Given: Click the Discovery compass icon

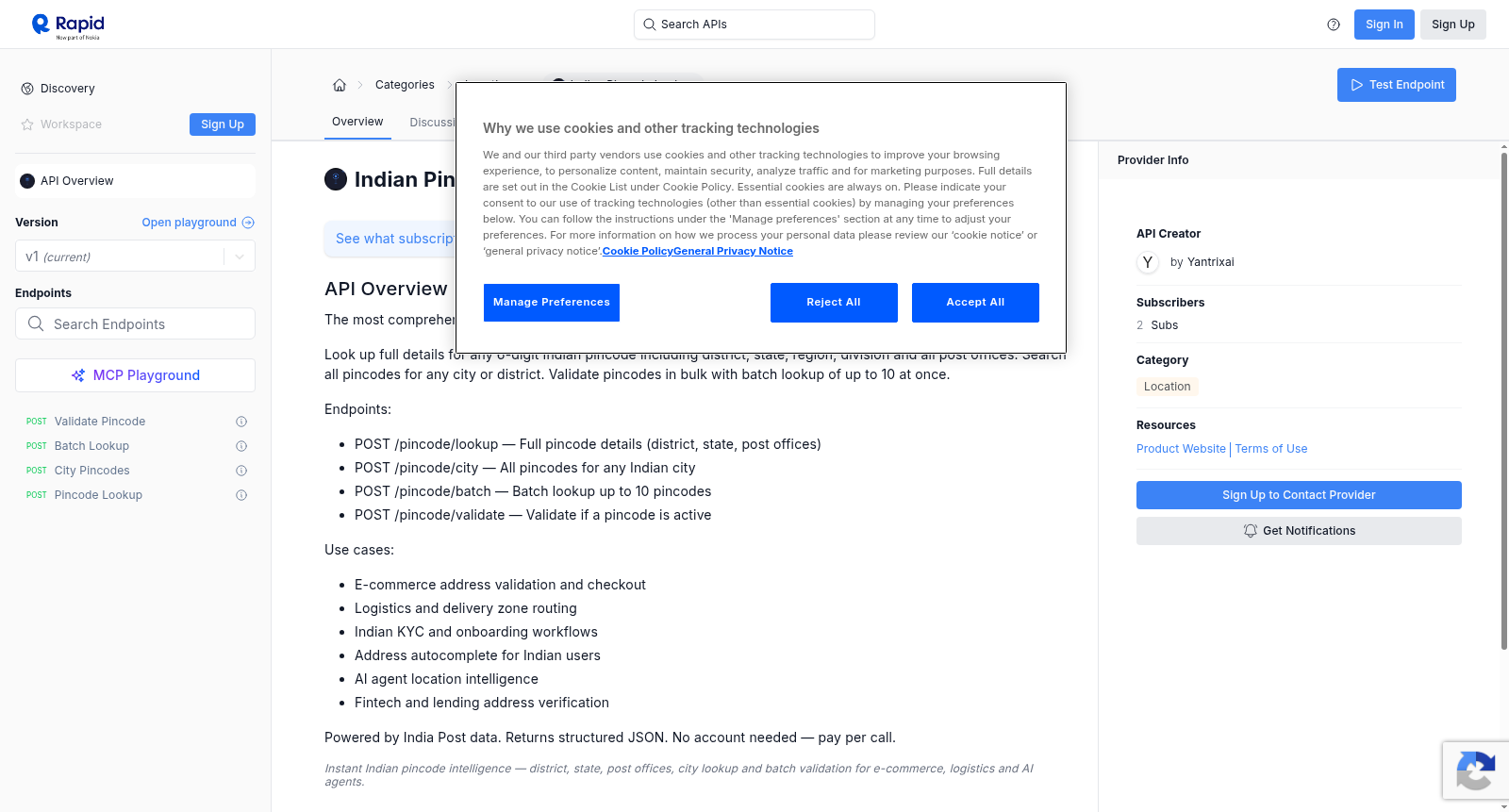Looking at the screenshot, I should click(x=27, y=89).
